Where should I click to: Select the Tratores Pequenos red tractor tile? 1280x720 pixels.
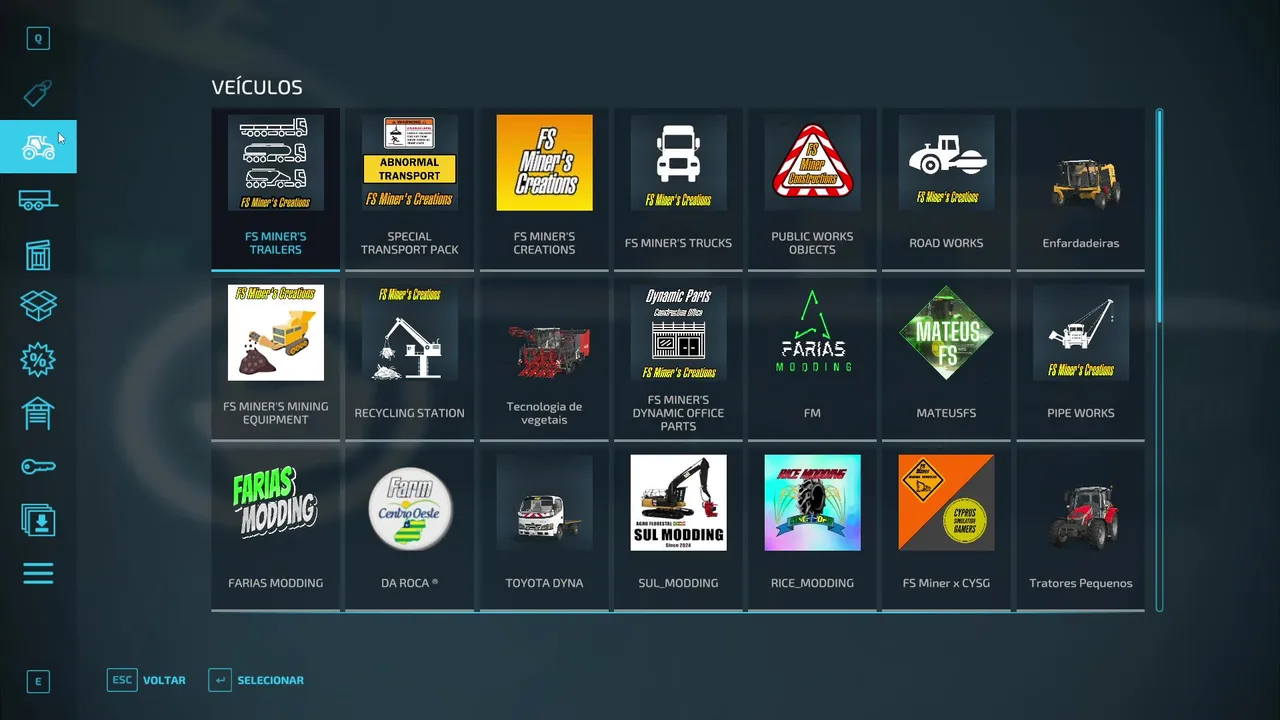1081,529
